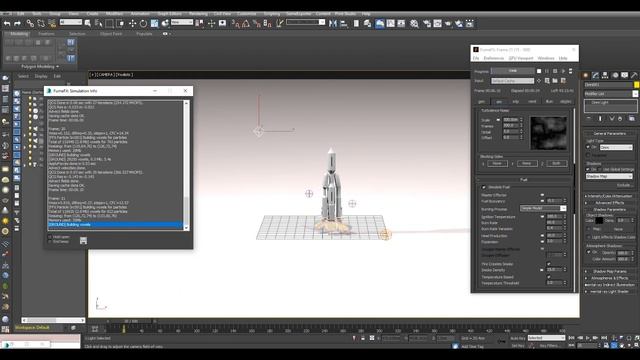This screenshot has width=640, height=360.
Task: Toggle the Temperature Based checkbox
Action: click(549, 277)
